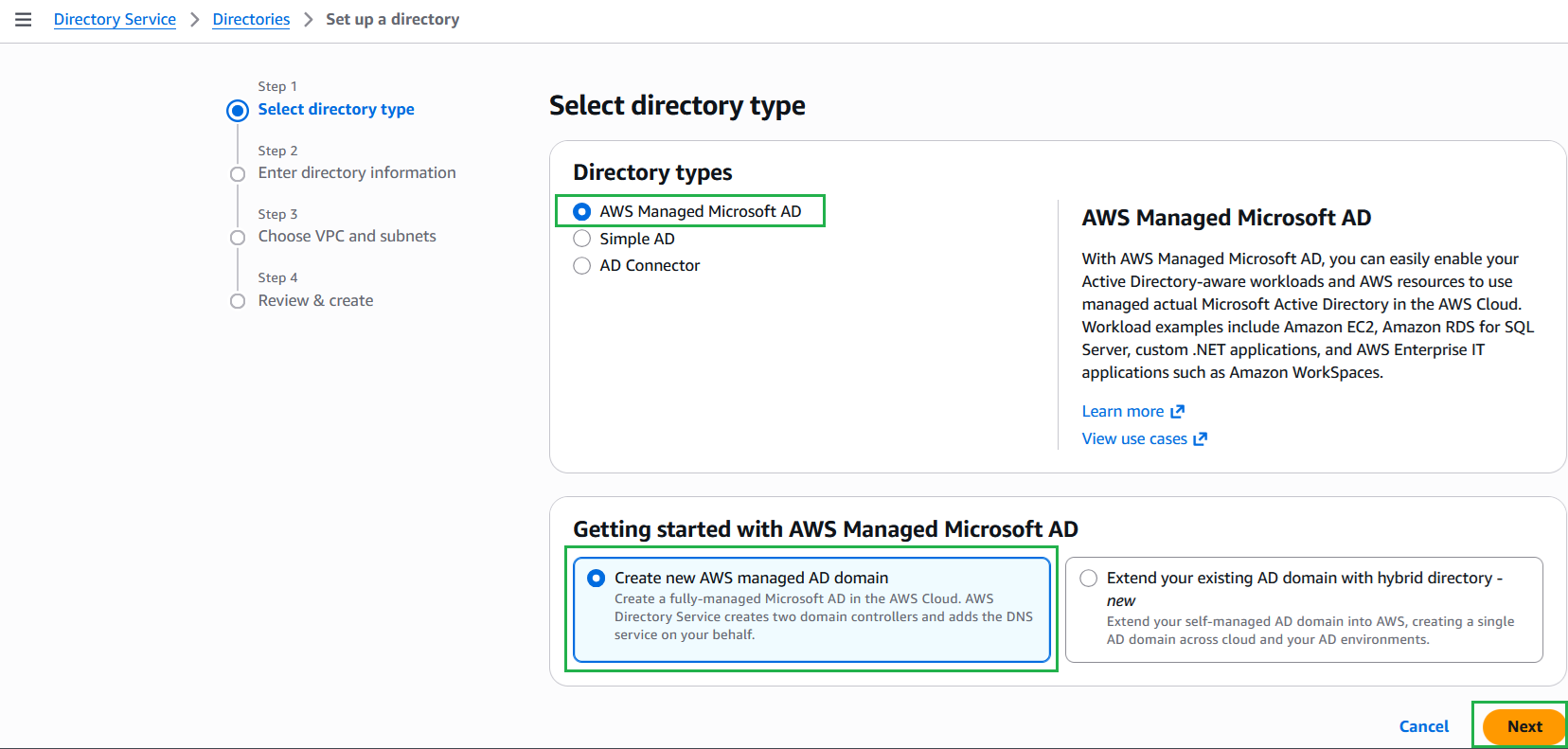Cancel the directory setup
Screen dimensions: 1568x749
coord(1424,726)
